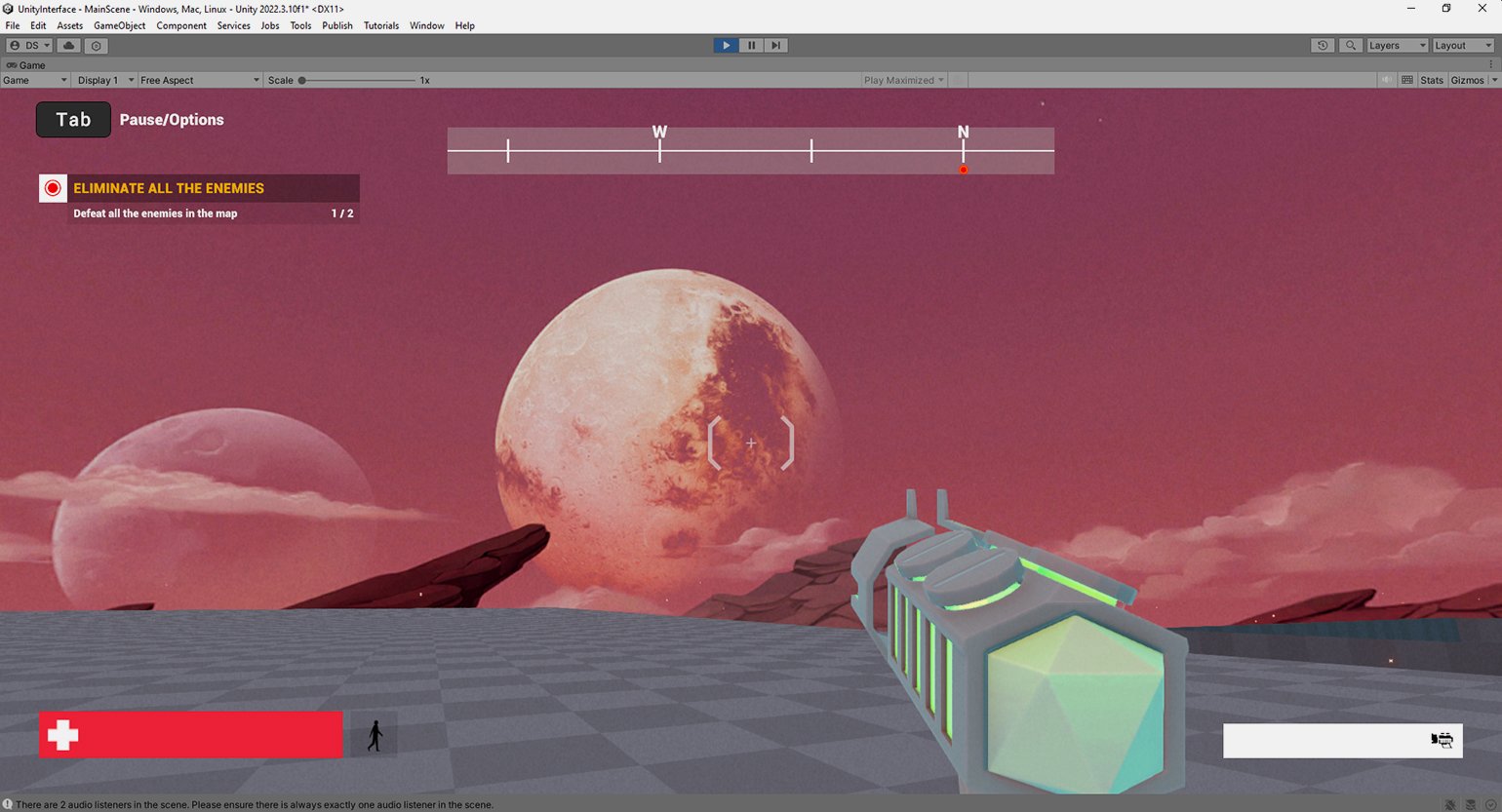
Task: Open the Free Aspect dropdown
Action: pos(199,81)
